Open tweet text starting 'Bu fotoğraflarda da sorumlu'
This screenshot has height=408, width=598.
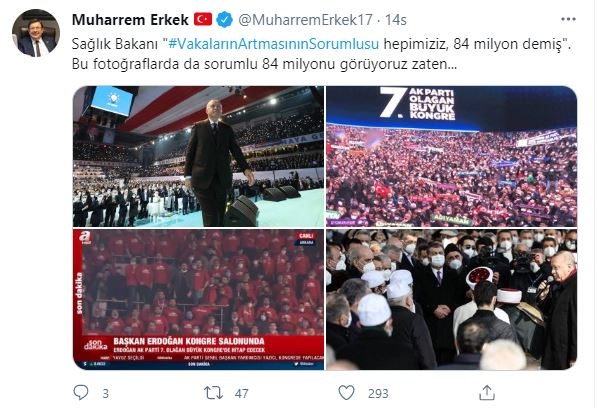(264, 64)
